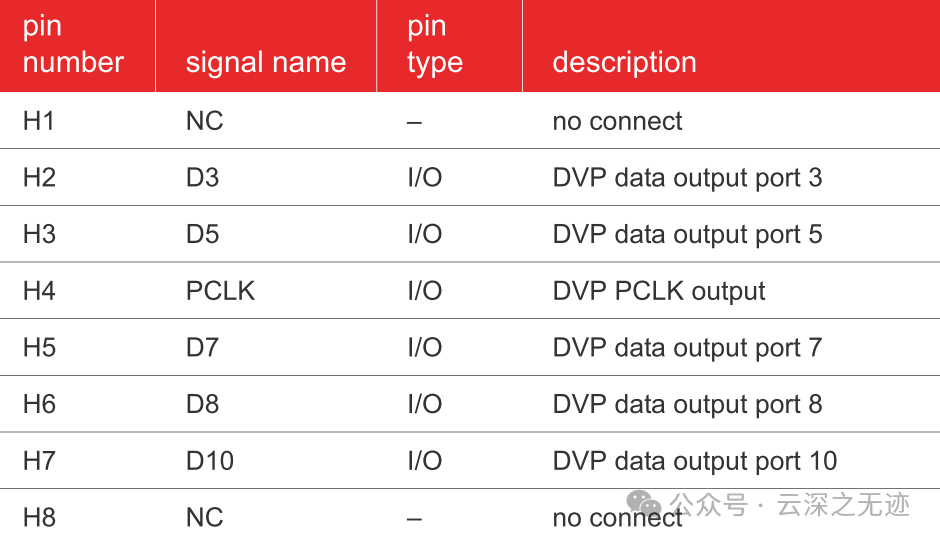Screen dimensions: 940x543
Task: Click the NC signal in H8 row
Action: click(x=204, y=517)
